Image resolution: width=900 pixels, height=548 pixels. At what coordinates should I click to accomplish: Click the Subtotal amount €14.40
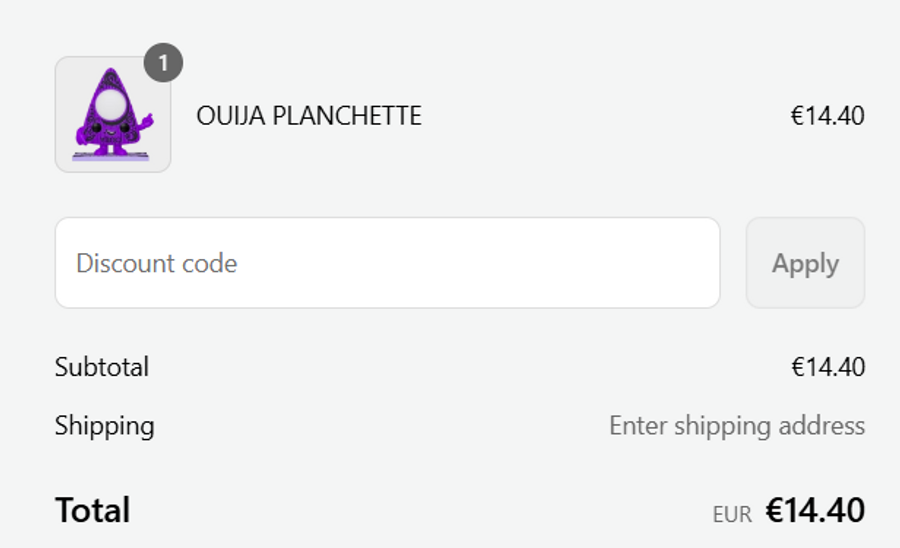point(827,367)
